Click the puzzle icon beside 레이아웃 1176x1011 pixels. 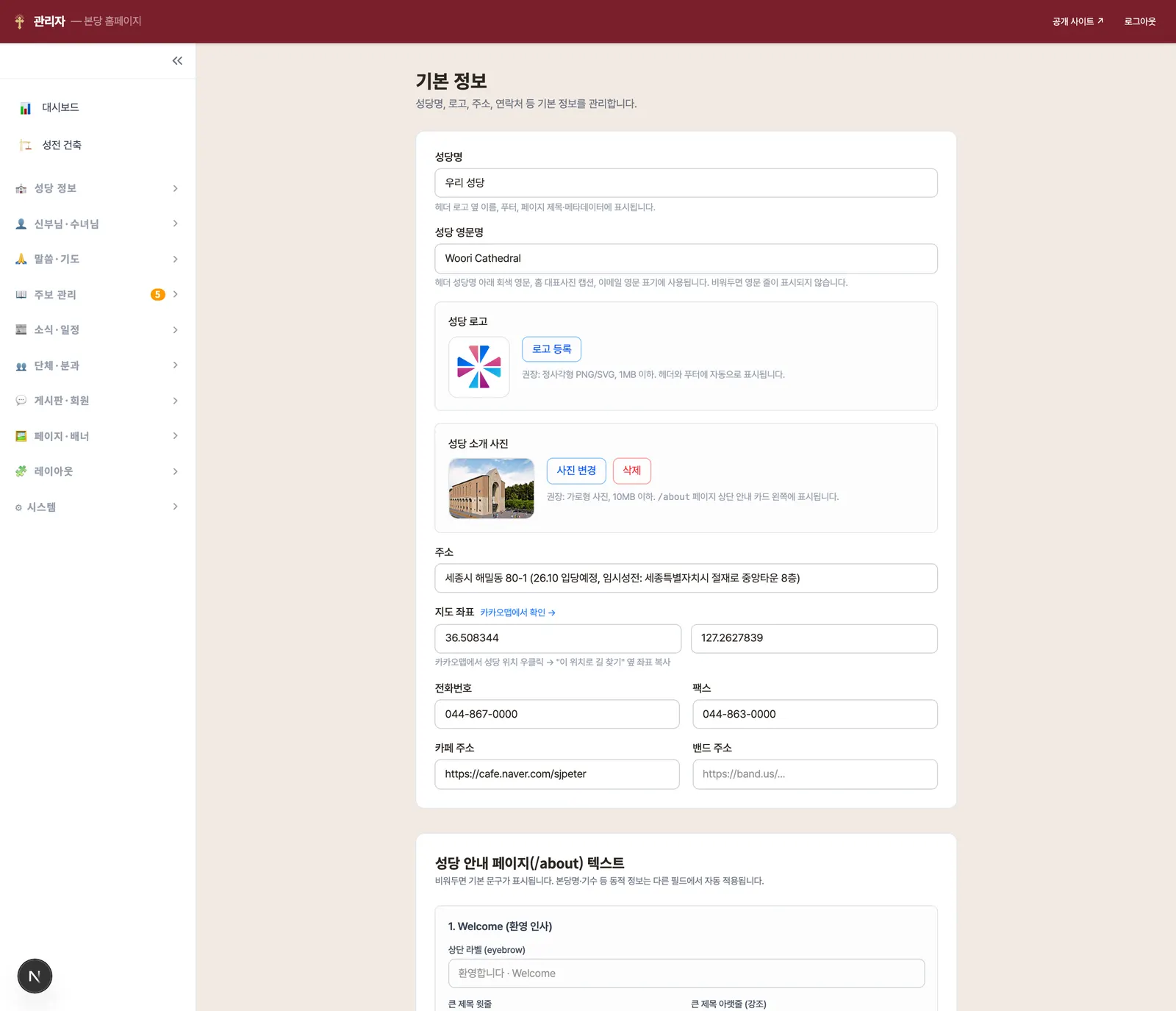(x=21, y=471)
